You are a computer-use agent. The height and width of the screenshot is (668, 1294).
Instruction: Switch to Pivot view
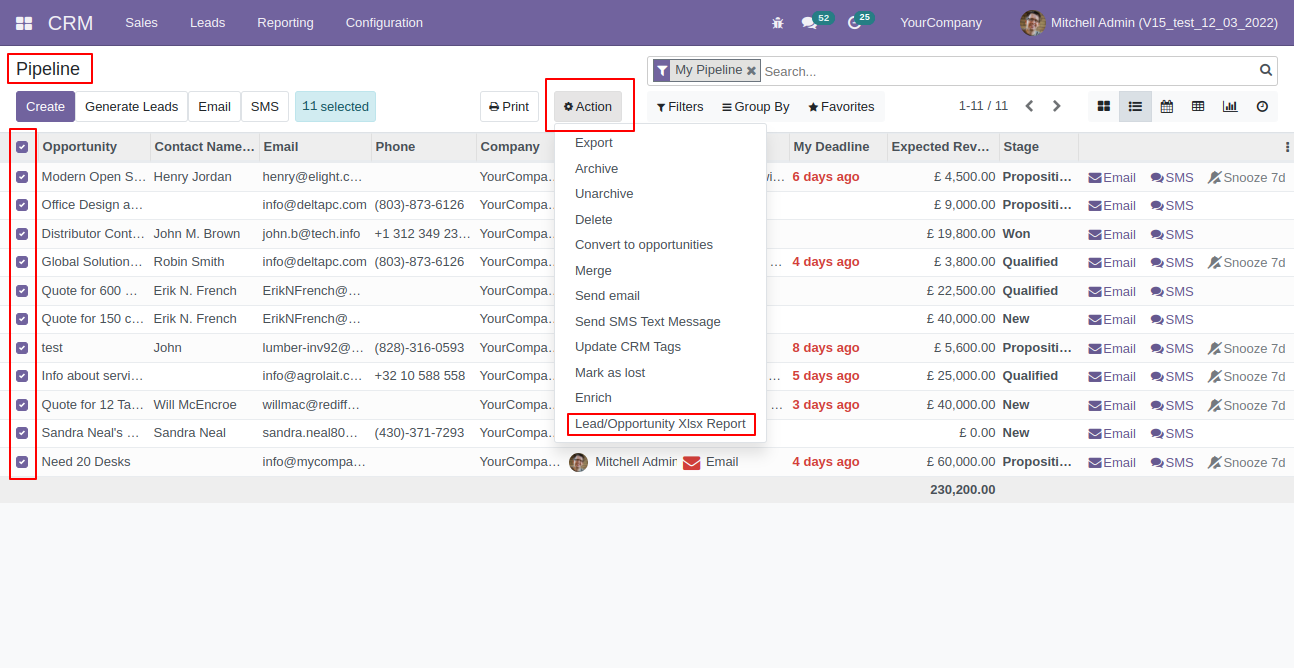1198,106
